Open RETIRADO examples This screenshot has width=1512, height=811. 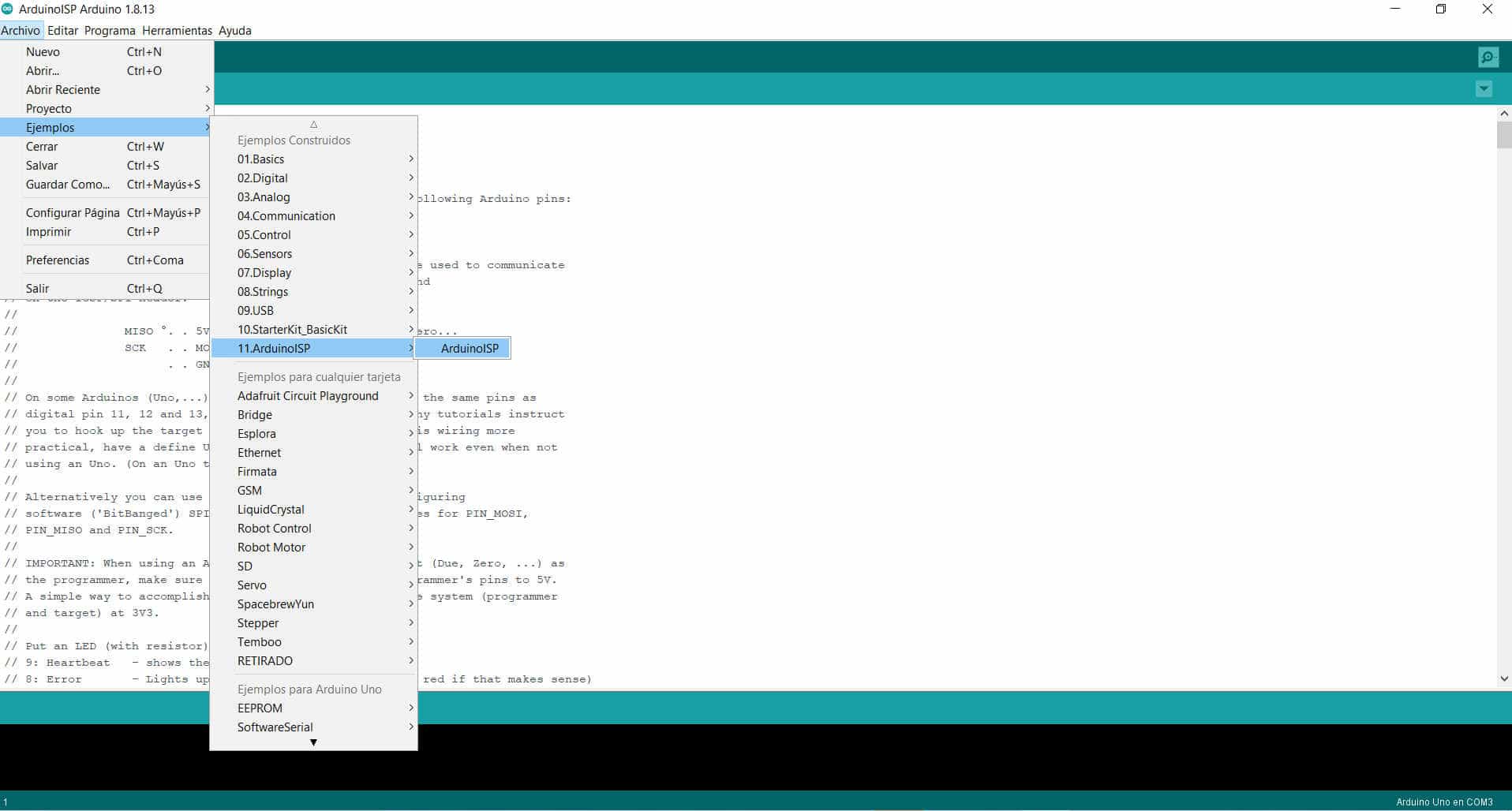click(313, 661)
